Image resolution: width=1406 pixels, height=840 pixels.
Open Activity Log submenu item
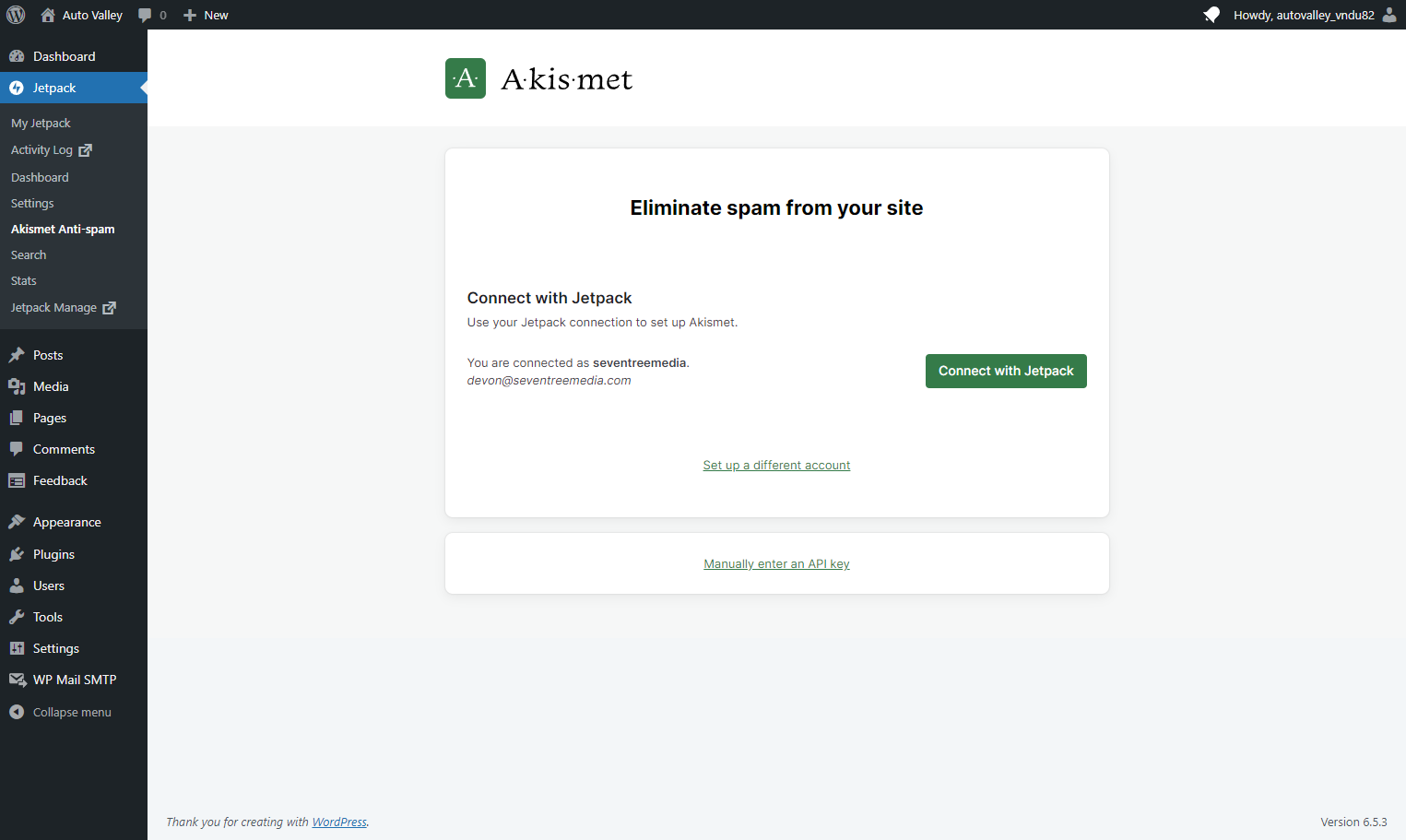pyautogui.click(x=41, y=149)
